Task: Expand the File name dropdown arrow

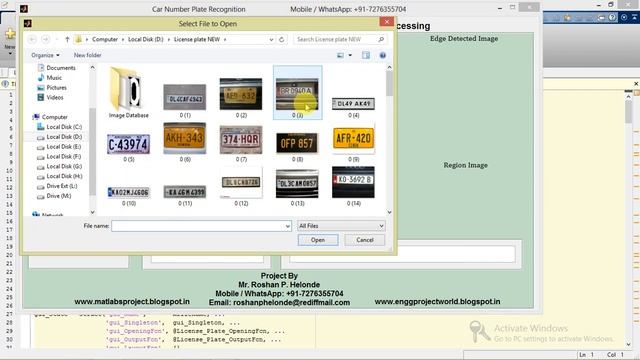Action: [x=287, y=226]
